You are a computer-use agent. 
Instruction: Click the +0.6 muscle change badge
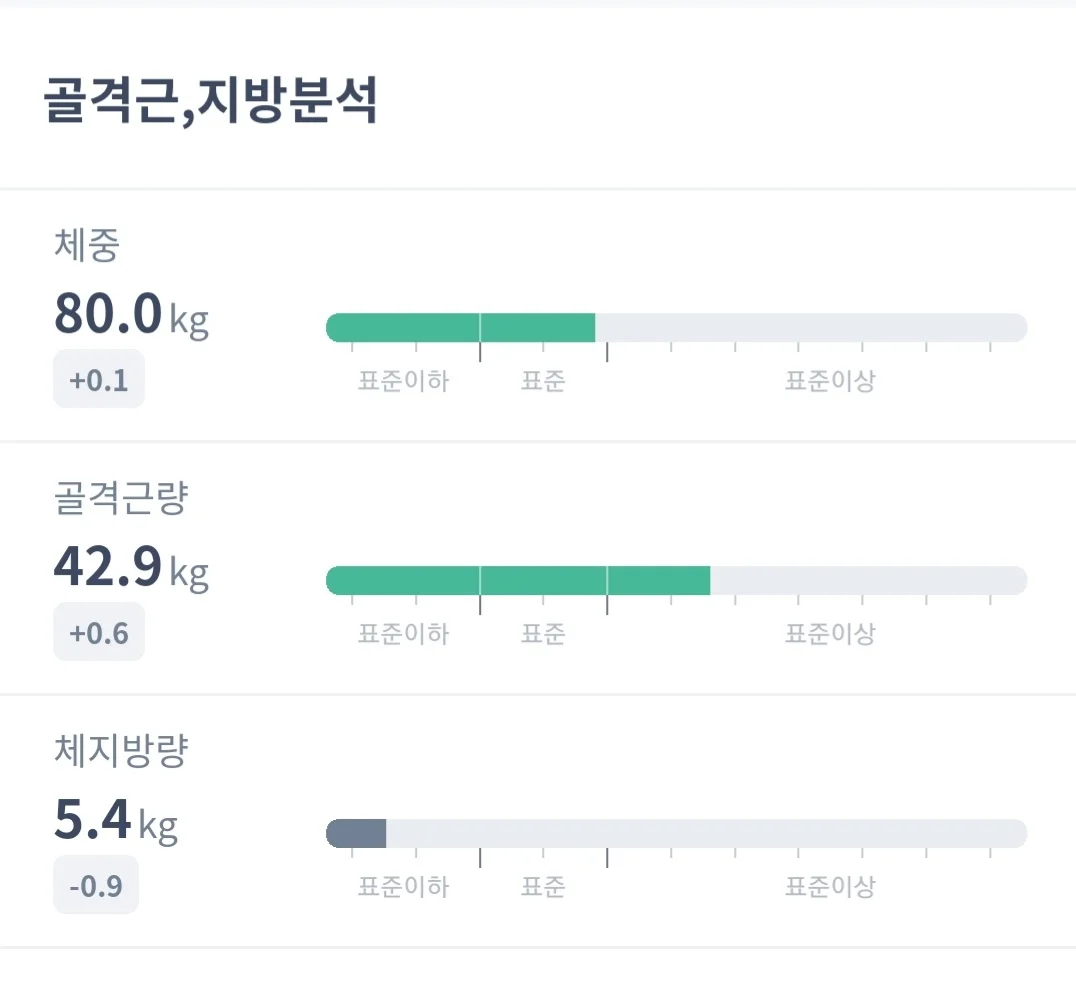point(98,632)
